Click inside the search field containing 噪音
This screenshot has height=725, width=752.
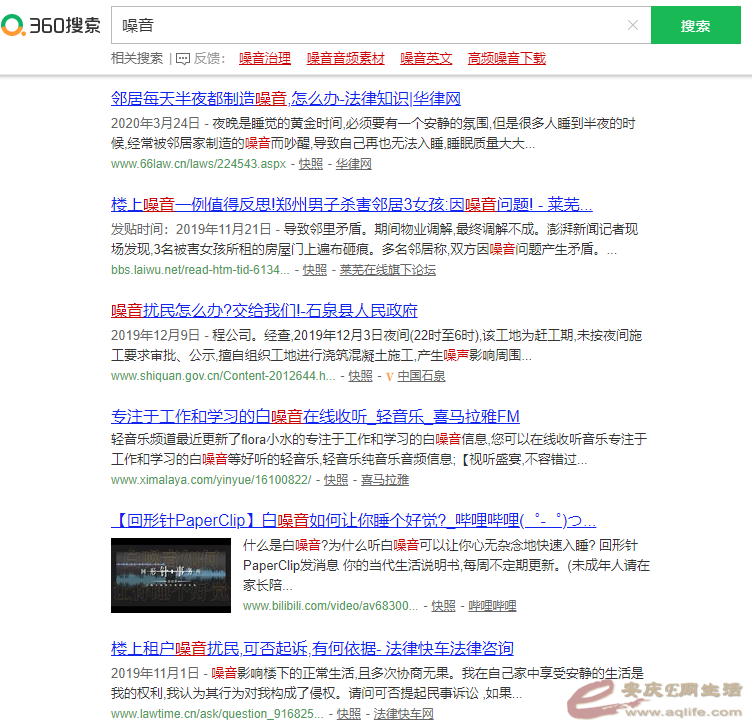click(x=370, y=26)
